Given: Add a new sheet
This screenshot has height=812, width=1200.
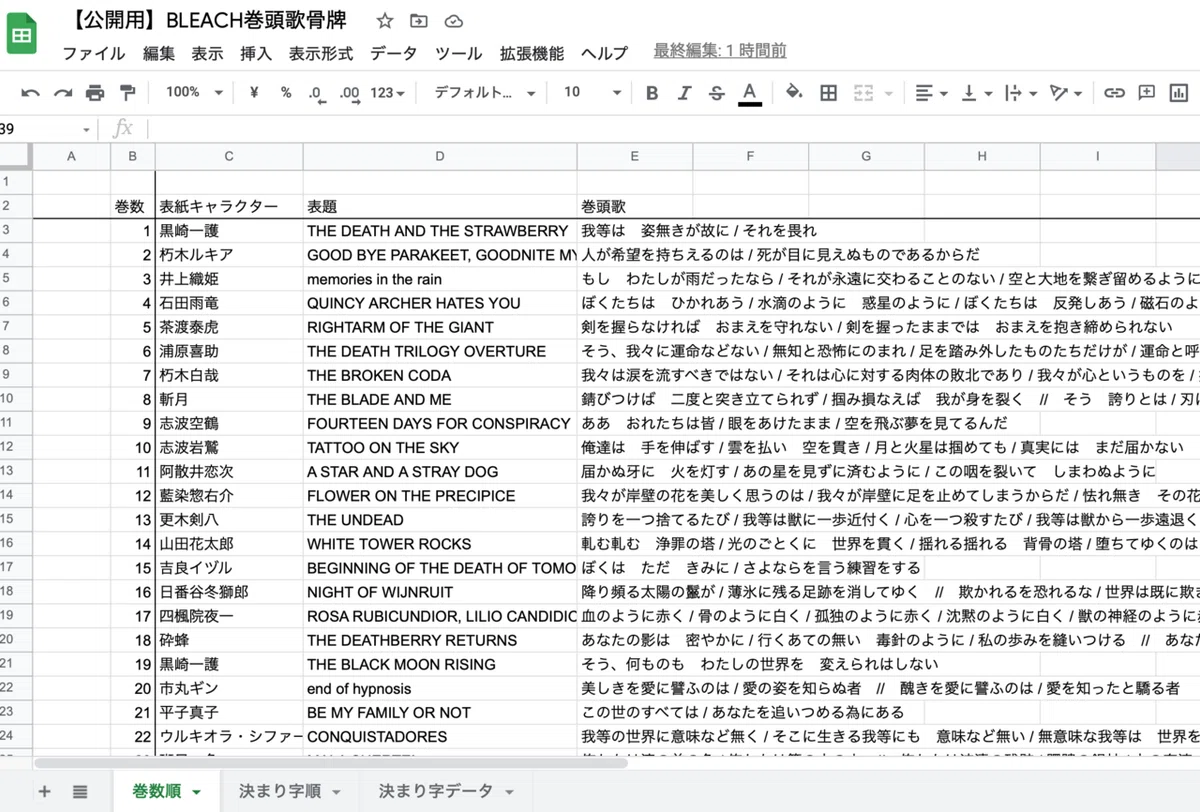Looking at the screenshot, I should pyautogui.click(x=44, y=791).
